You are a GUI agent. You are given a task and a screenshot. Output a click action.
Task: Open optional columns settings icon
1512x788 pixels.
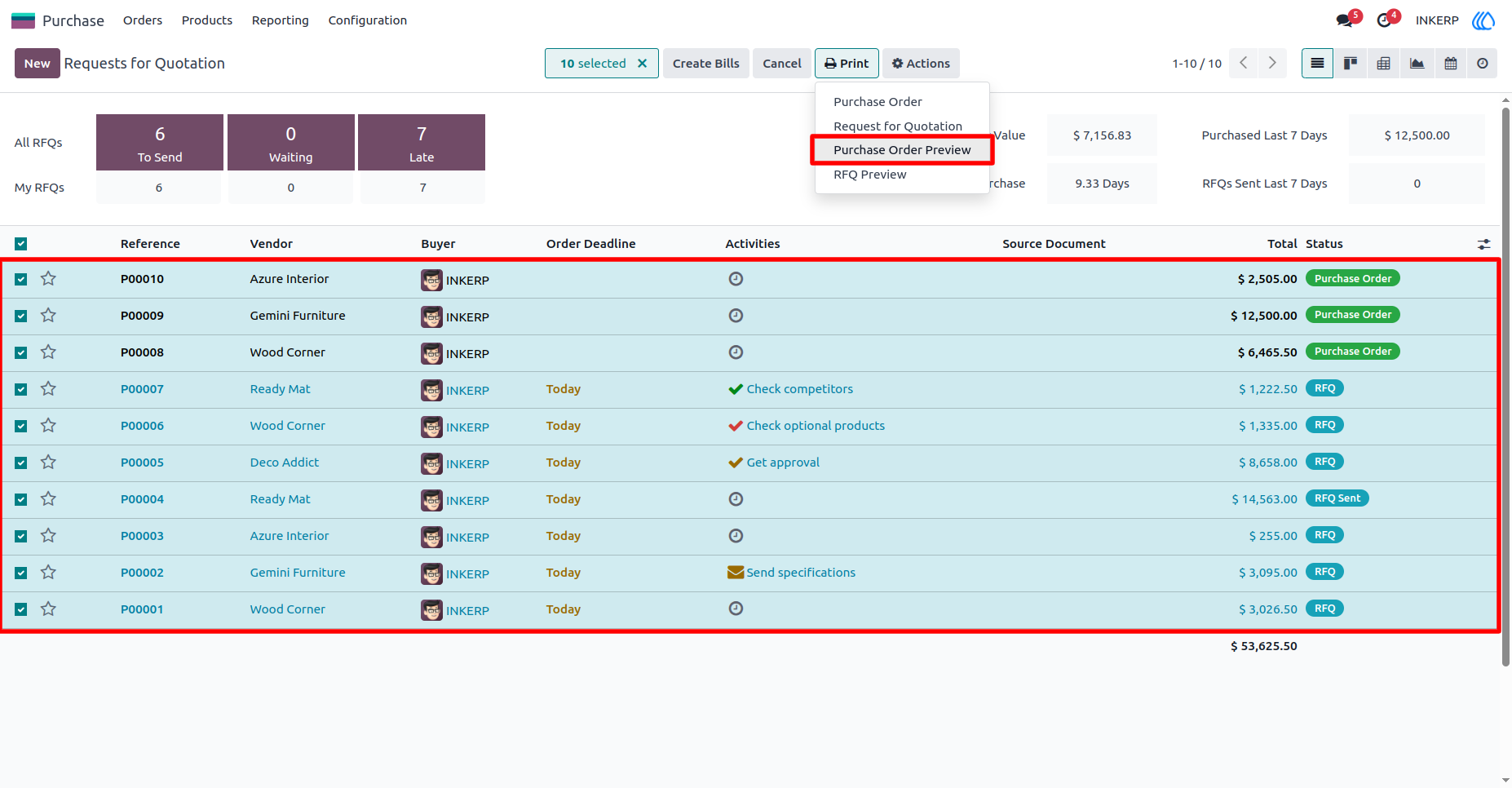[x=1484, y=244]
